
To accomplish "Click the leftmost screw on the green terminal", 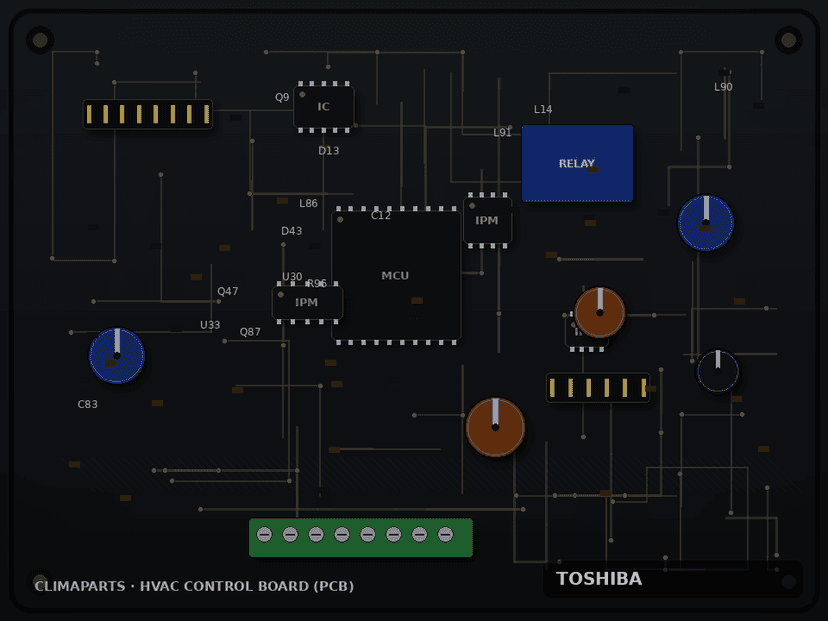I will pos(265,535).
